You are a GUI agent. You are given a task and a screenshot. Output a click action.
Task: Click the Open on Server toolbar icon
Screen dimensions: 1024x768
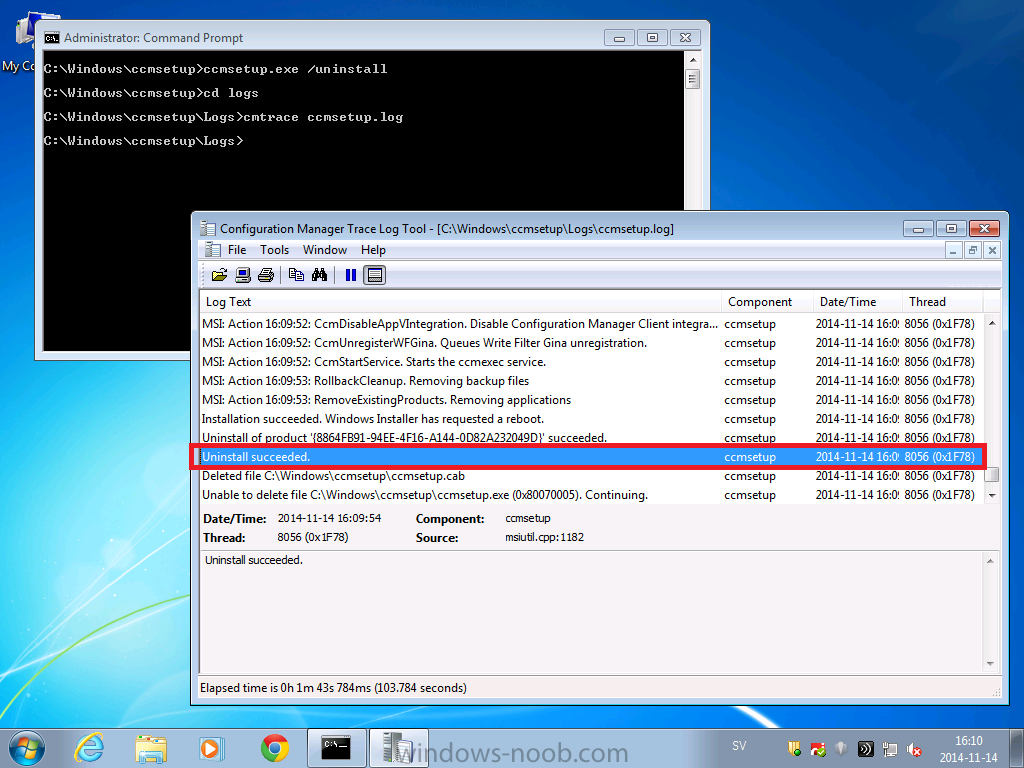[243, 275]
